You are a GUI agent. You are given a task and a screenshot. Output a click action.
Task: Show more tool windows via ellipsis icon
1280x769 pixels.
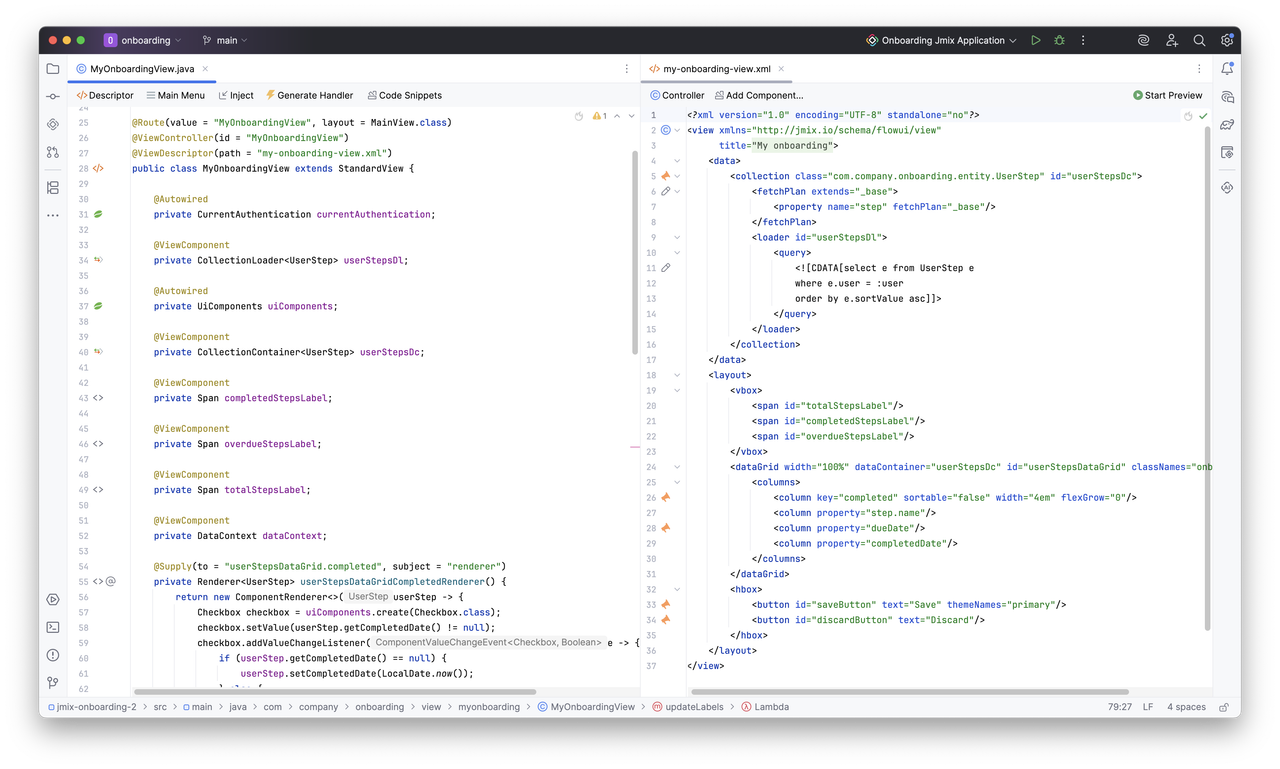(x=53, y=215)
